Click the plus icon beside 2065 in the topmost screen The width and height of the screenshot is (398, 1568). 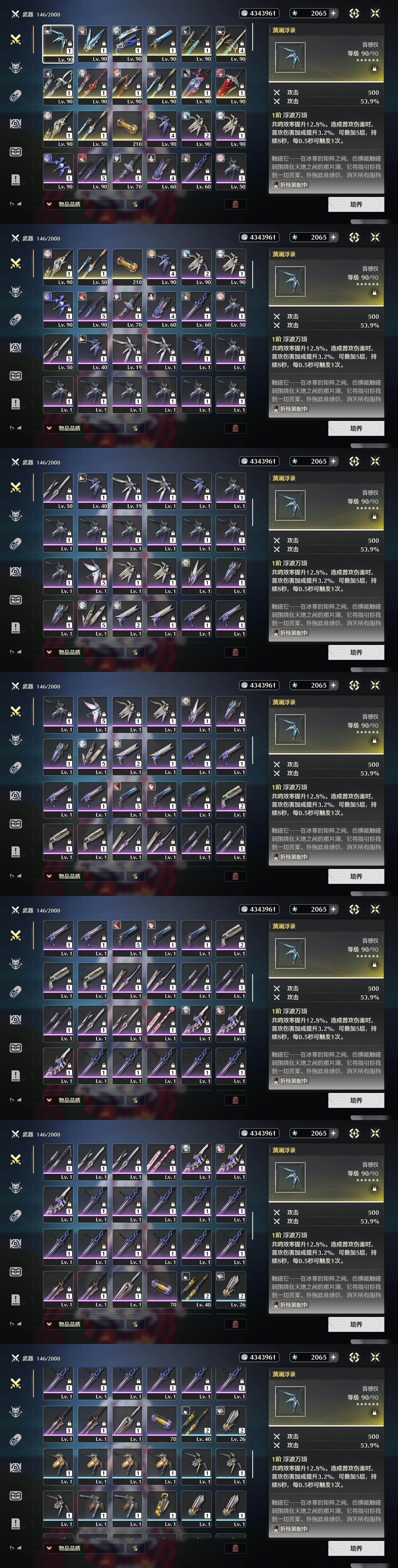tap(333, 13)
